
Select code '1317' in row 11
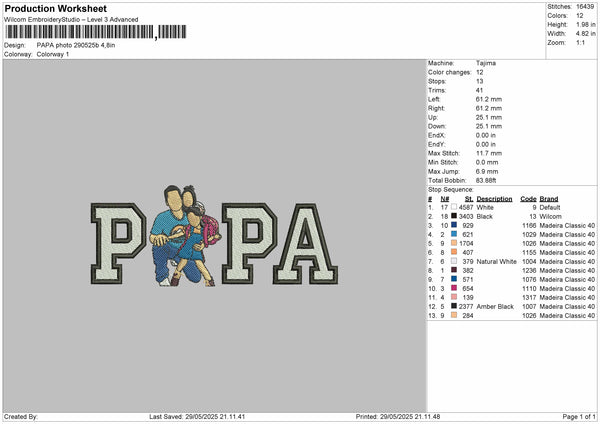tap(529, 298)
